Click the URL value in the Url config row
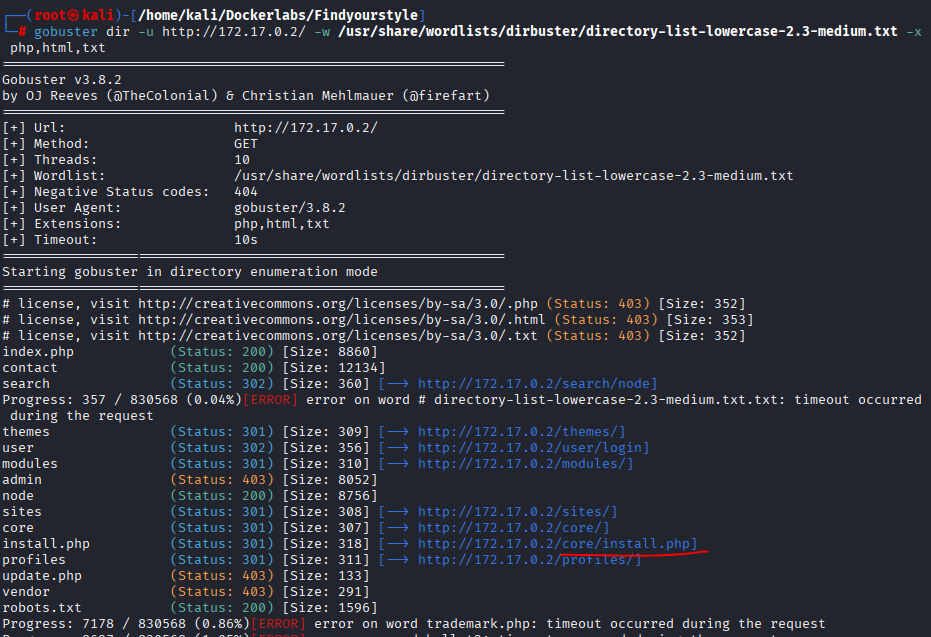Screen dimensions: 931x637 [x=306, y=128]
